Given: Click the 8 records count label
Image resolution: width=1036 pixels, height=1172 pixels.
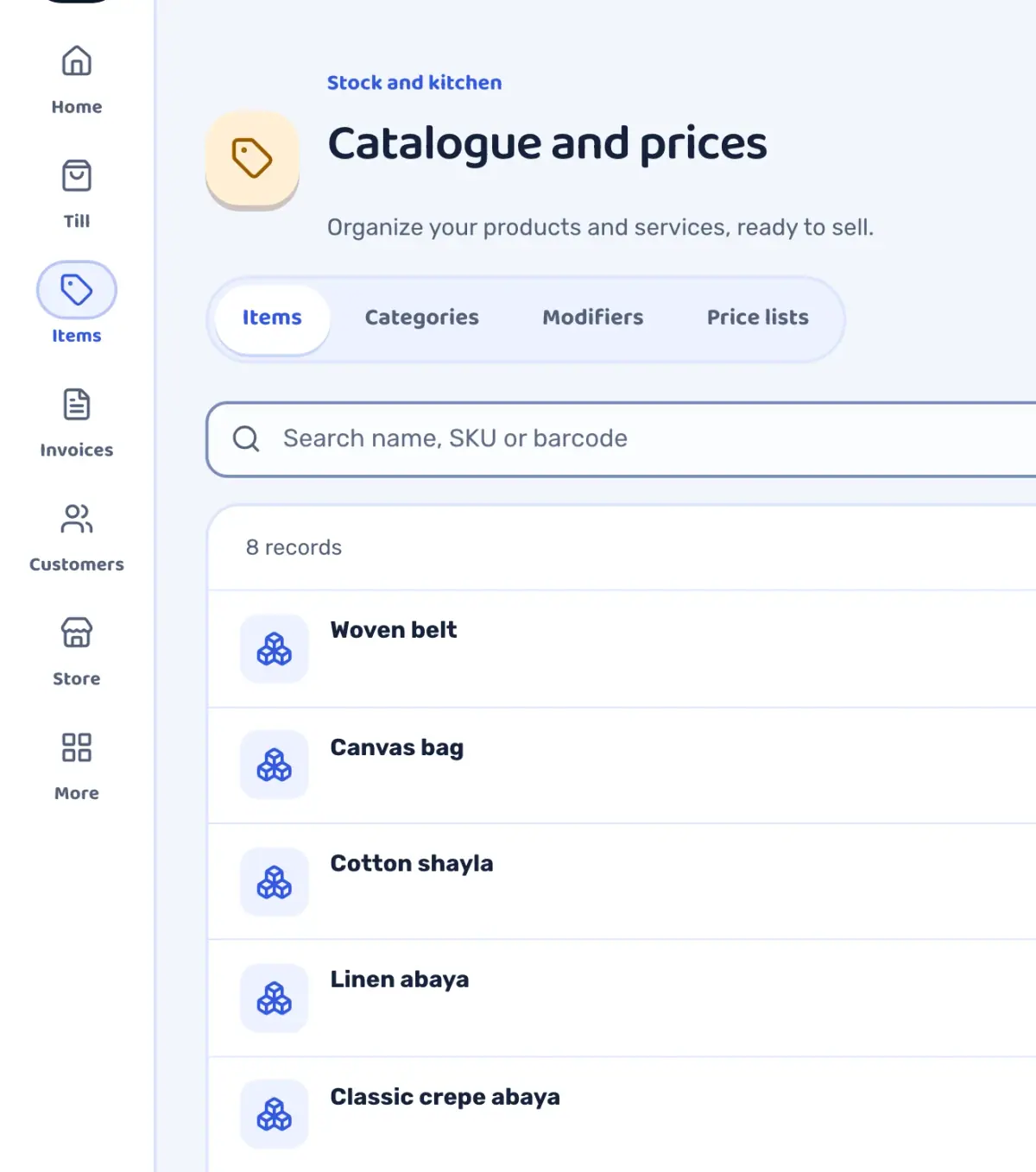Looking at the screenshot, I should tap(294, 548).
